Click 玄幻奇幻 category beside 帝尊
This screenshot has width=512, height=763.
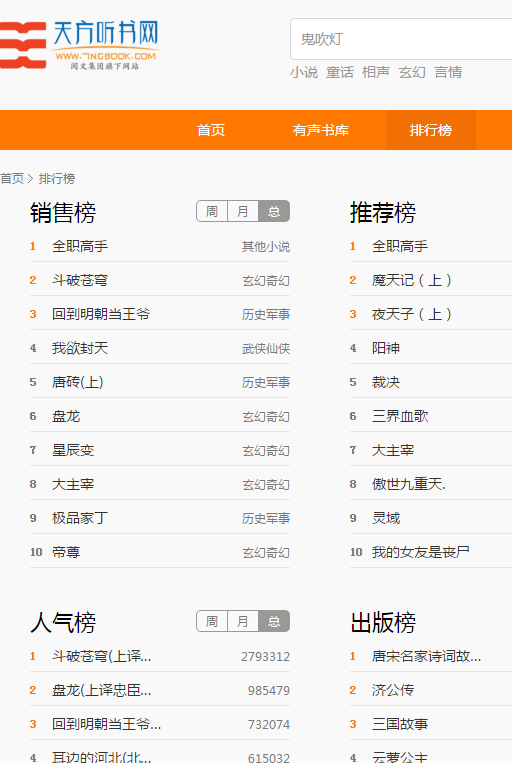click(266, 553)
